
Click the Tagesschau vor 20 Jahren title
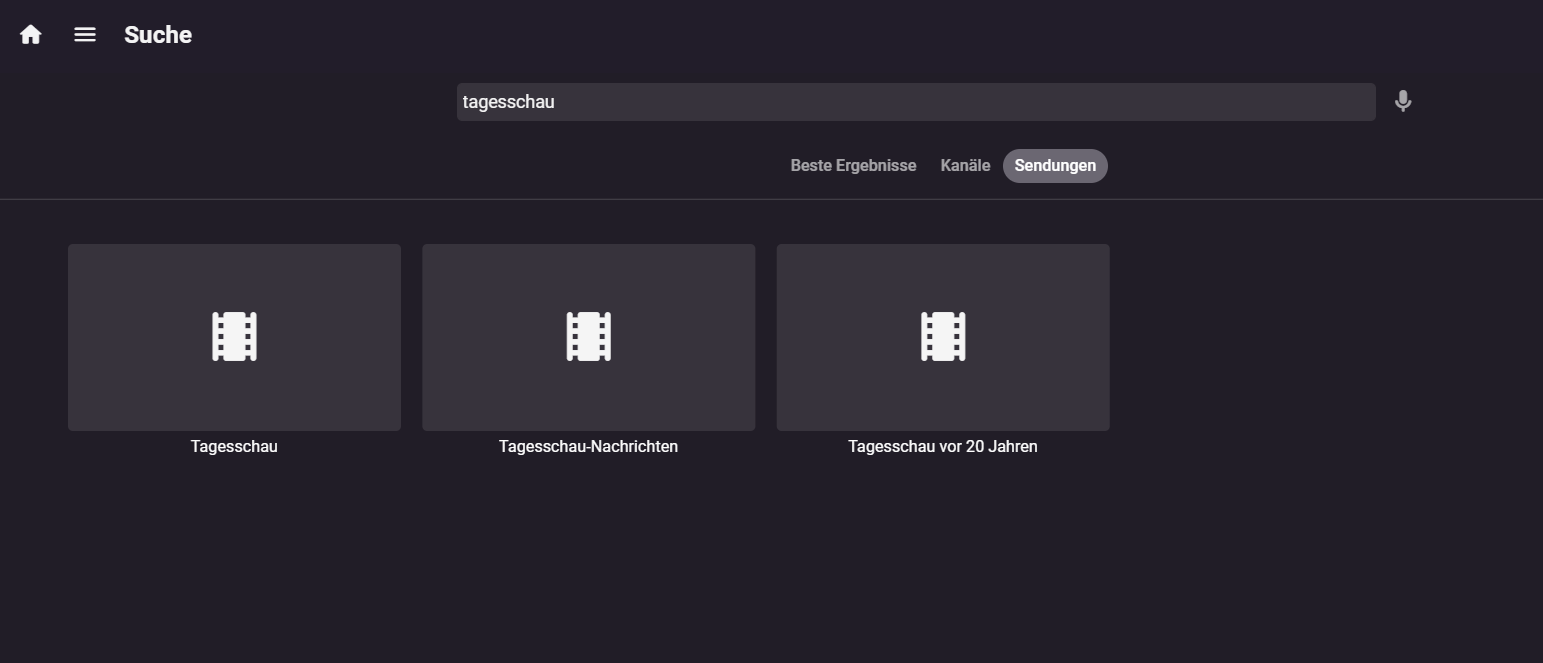pyautogui.click(x=942, y=447)
